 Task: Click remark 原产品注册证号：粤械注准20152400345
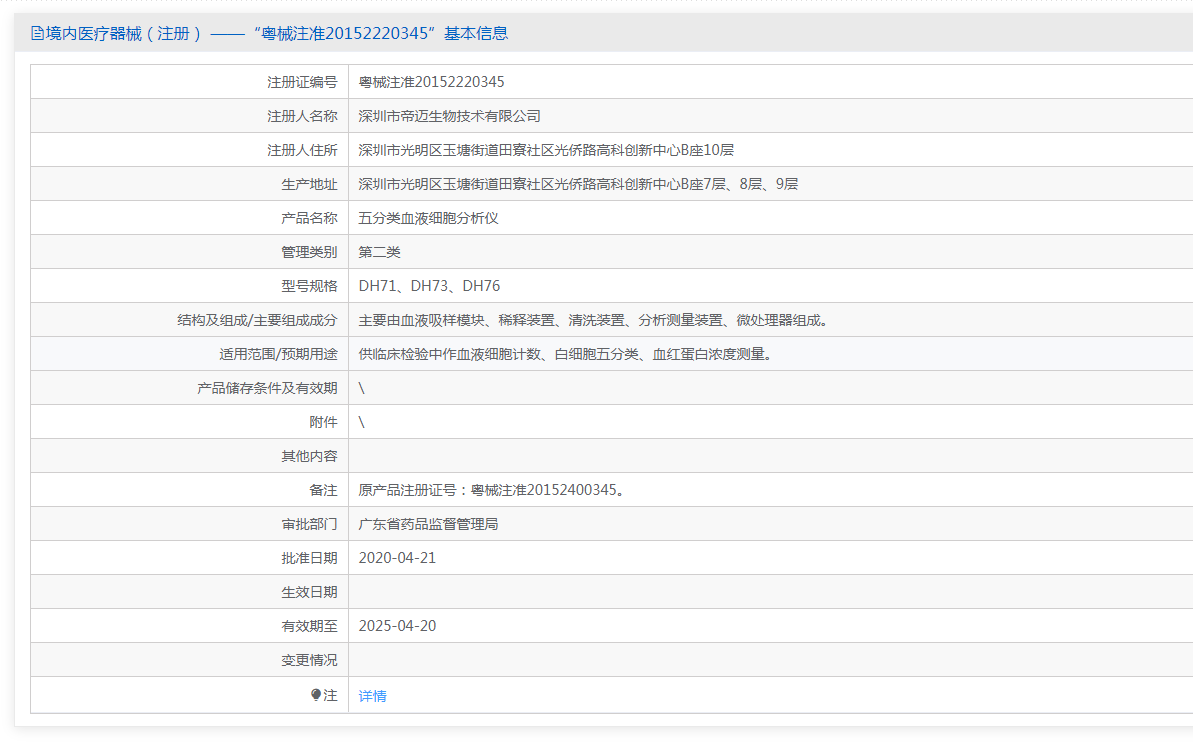494,490
